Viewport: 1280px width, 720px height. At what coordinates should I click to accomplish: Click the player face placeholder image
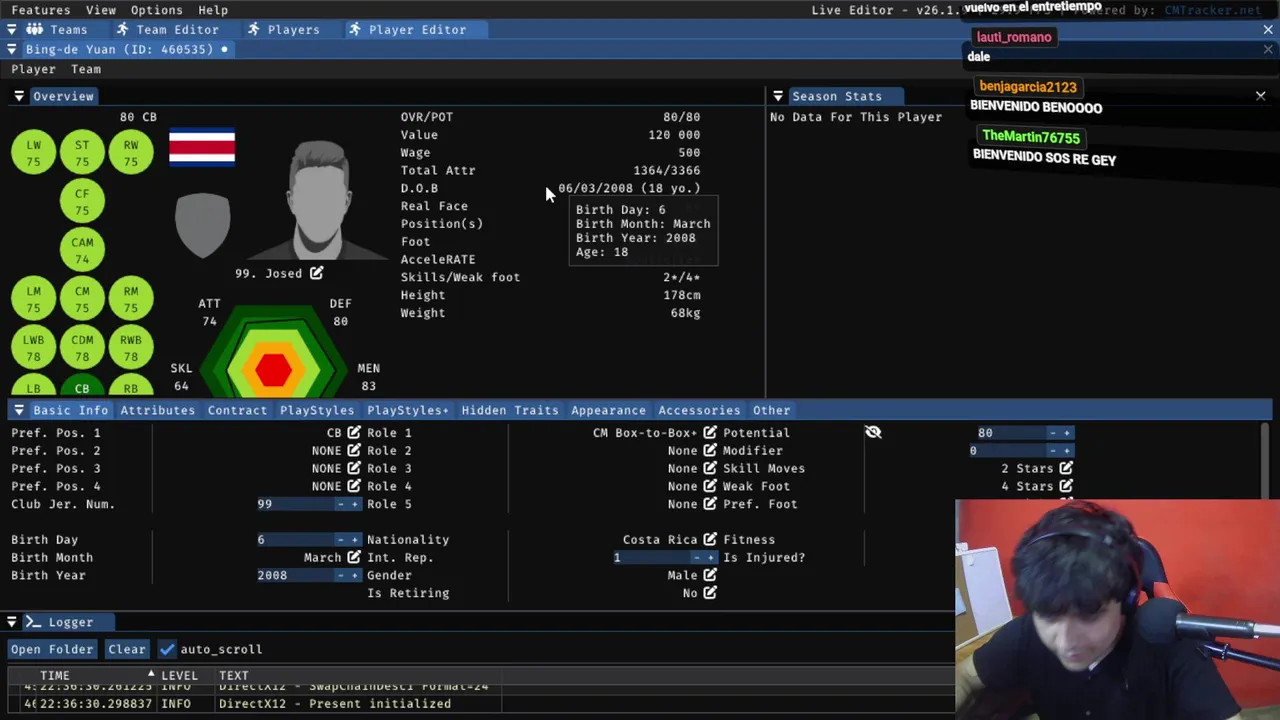320,198
